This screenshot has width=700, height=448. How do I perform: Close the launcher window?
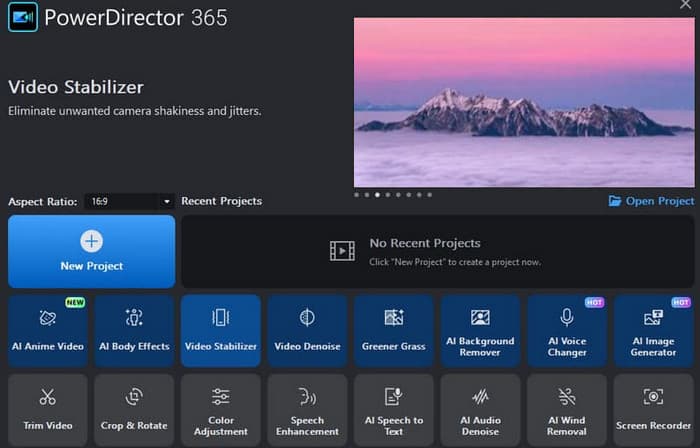click(685, 4)
